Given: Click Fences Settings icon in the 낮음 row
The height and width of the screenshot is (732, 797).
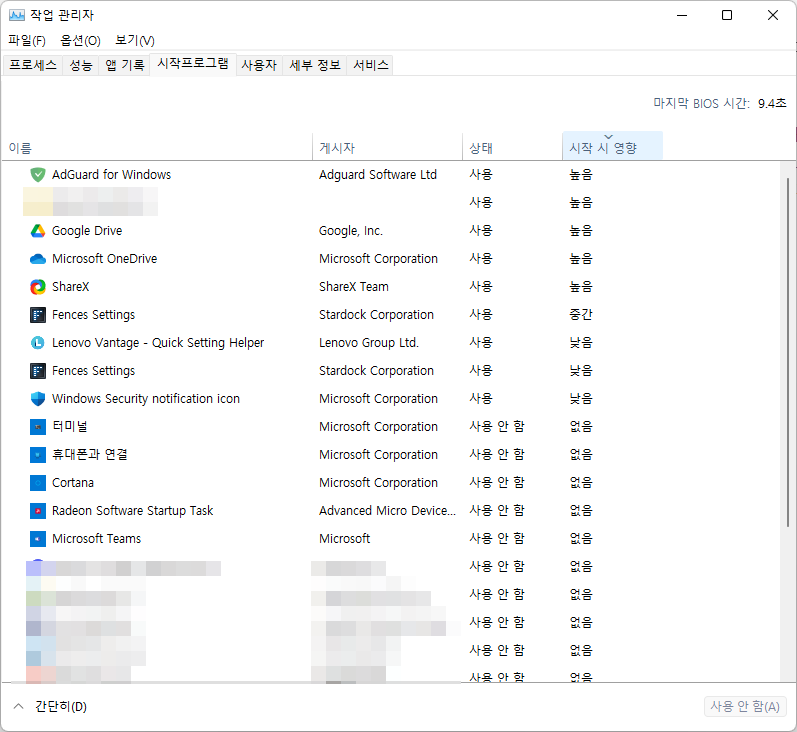Looking at the screenshot, I should point(38,371).
